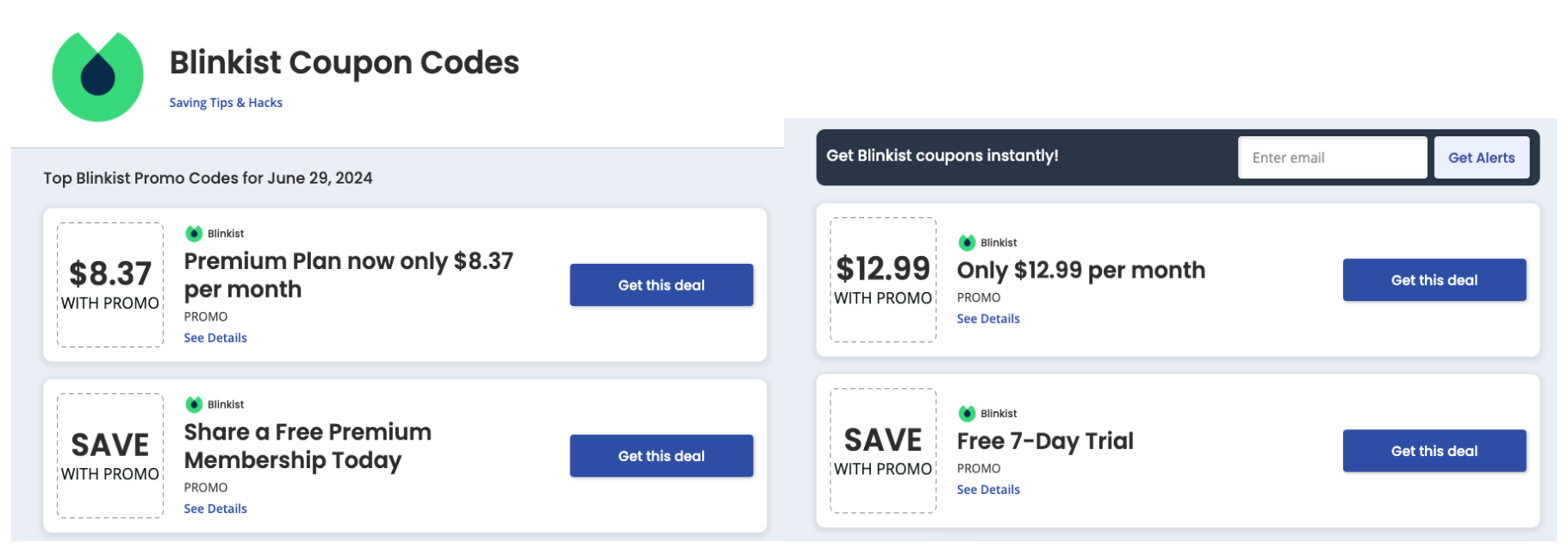This screenshot has height=550, width=1568.
Task: Expand See Details for $12.99 per month
Action: coord(988,319)
